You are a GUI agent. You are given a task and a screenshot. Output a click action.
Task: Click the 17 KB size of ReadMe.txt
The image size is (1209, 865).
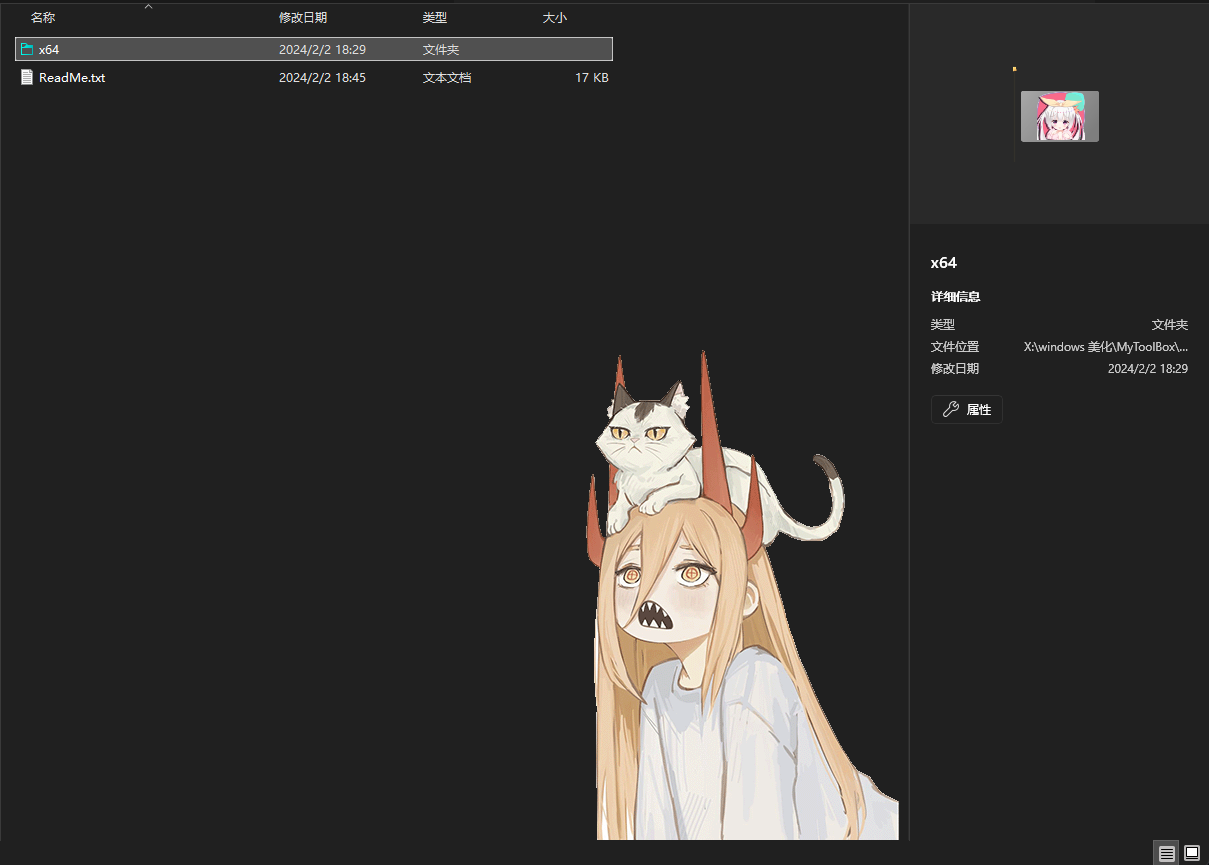click(591, 77)
